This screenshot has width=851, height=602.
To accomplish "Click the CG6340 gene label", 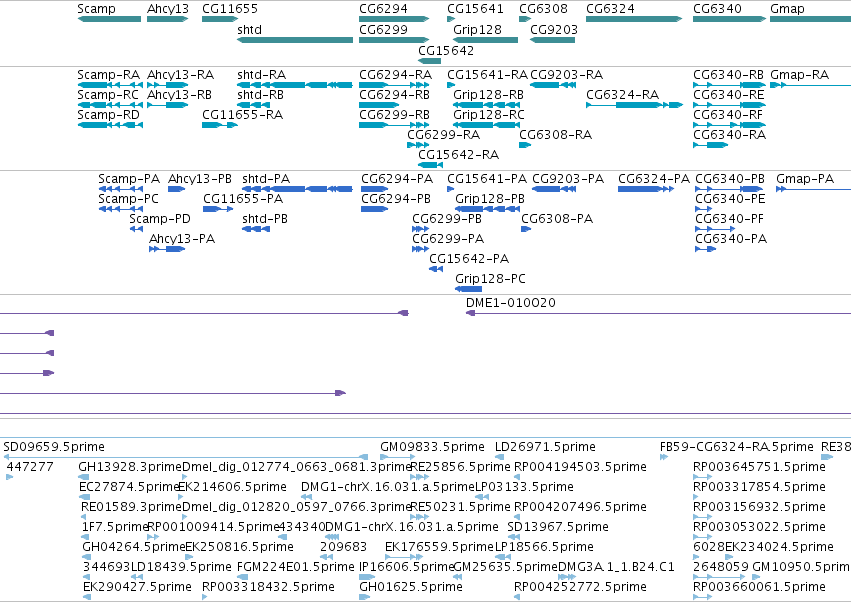I will coord(717,9).
